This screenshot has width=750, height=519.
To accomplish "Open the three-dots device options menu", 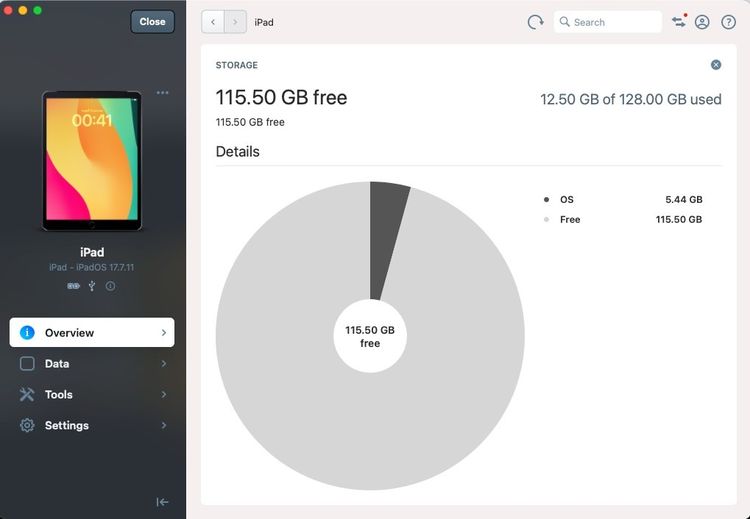I will 163,92.
